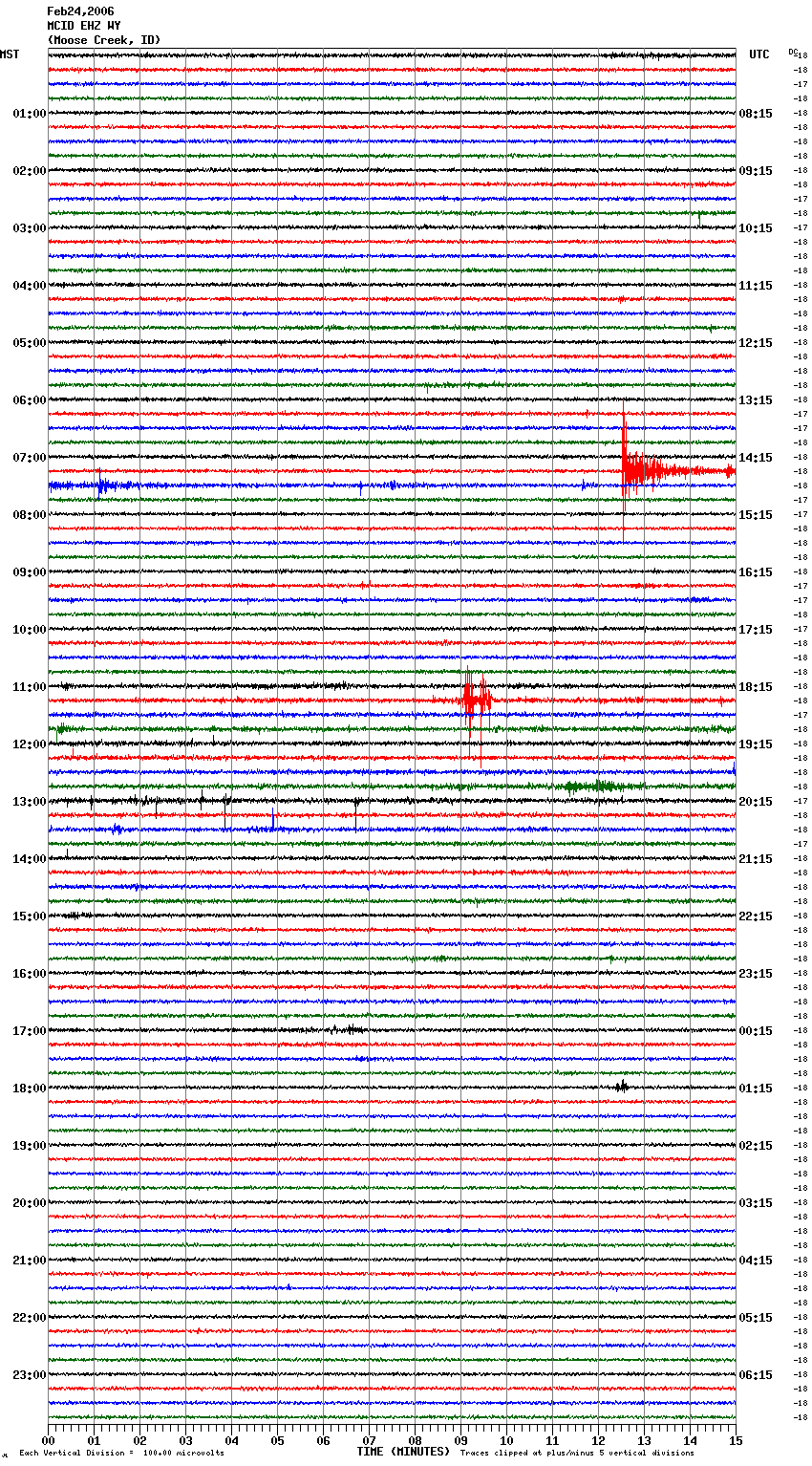
Task: Click the station name (Moose Creek, ID)
Action: click(104, 40)
